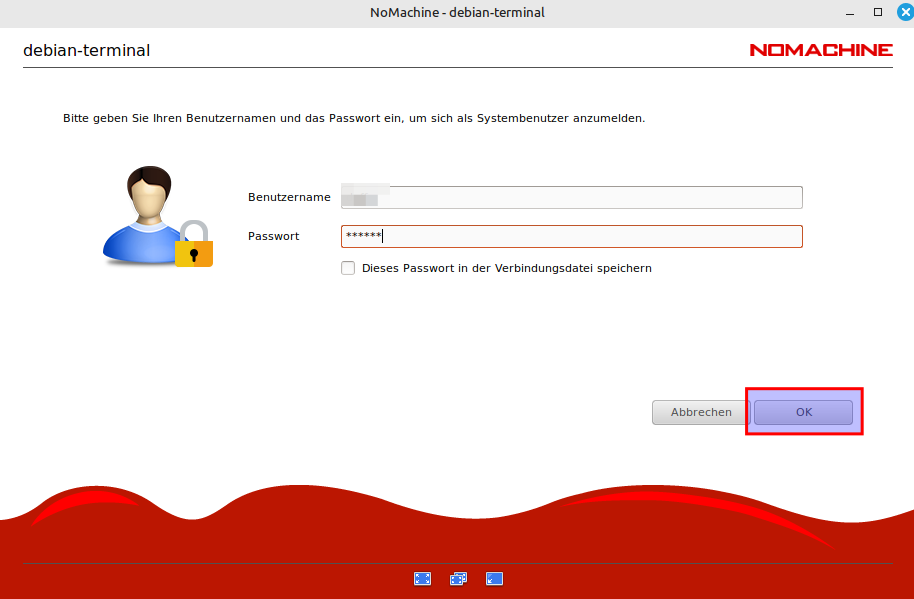Cancel login with the Abbrechen button

click(x=700, y=412)
